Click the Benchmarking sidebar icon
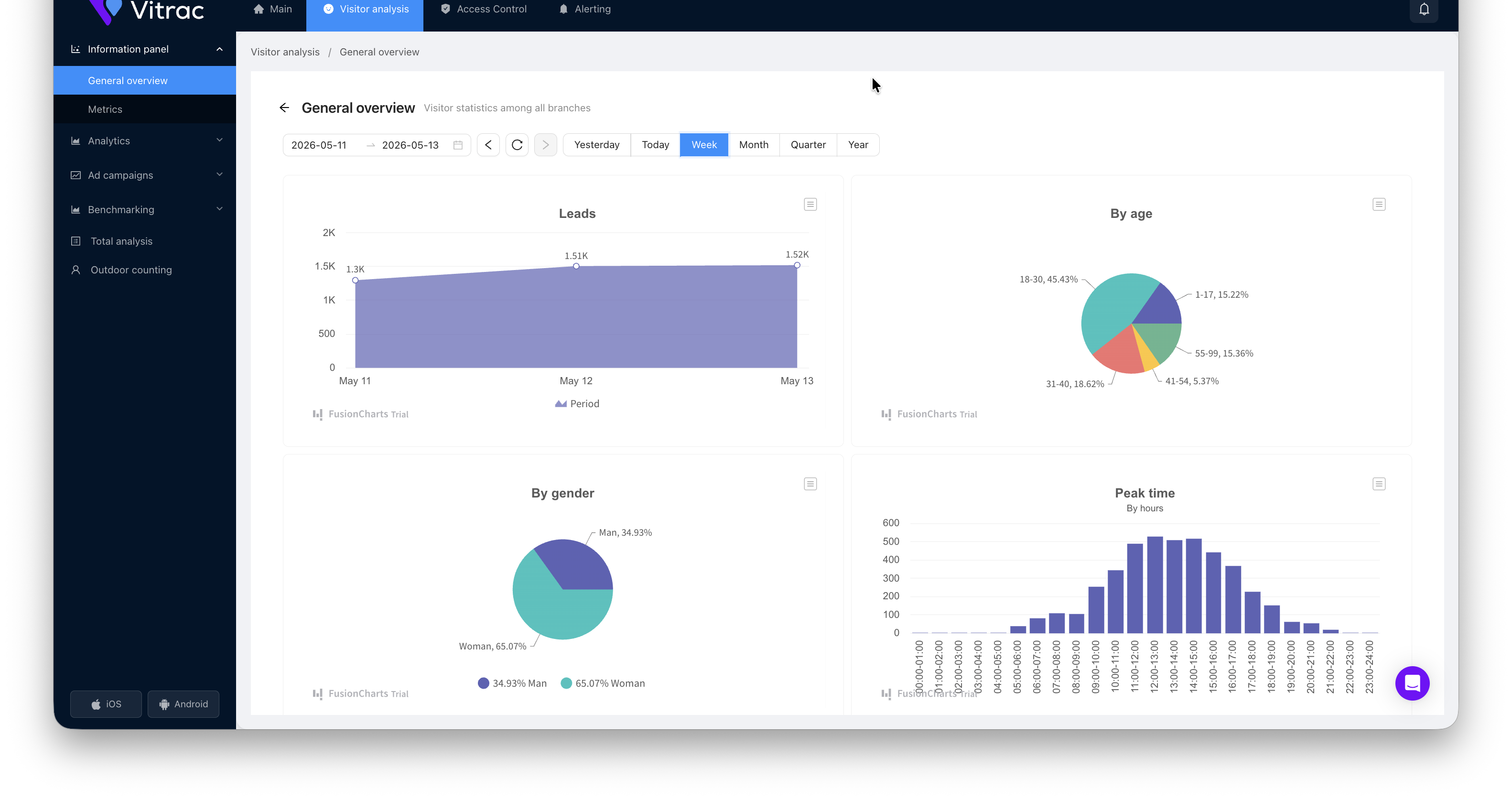1512x800 pixels. 75,209
